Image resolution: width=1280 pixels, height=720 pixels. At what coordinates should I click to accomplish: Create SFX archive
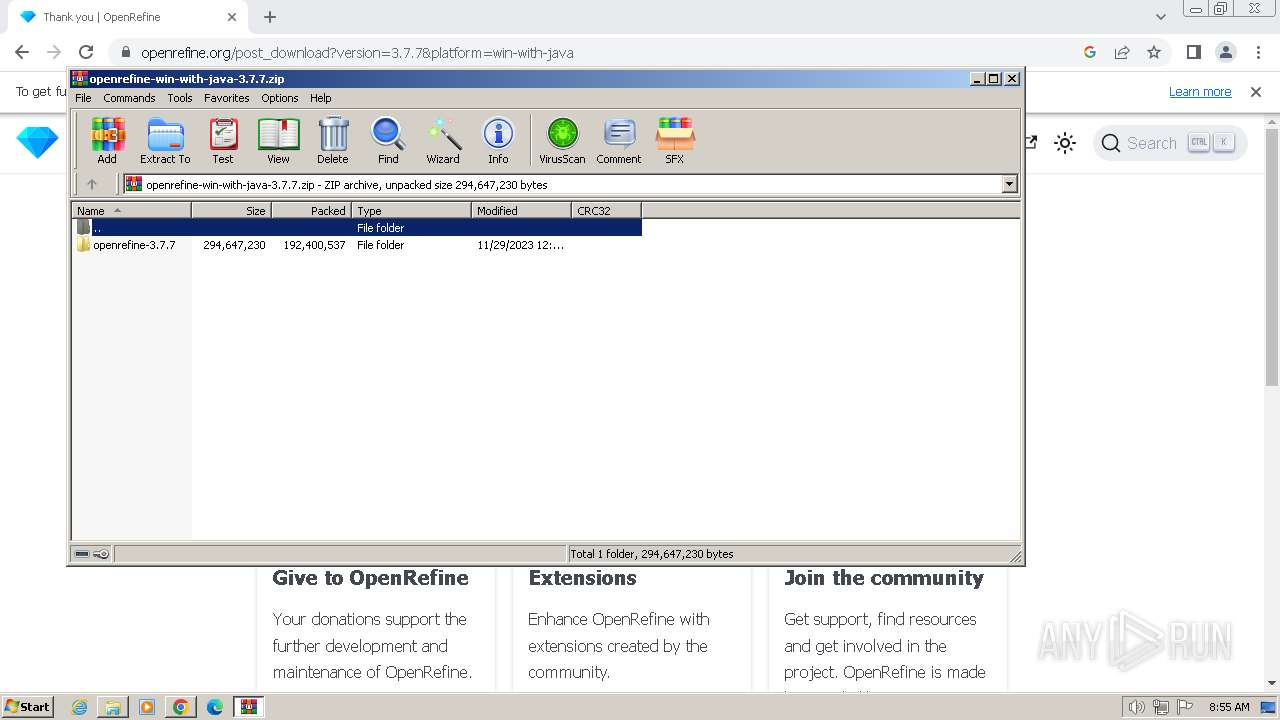coord(675,140)
